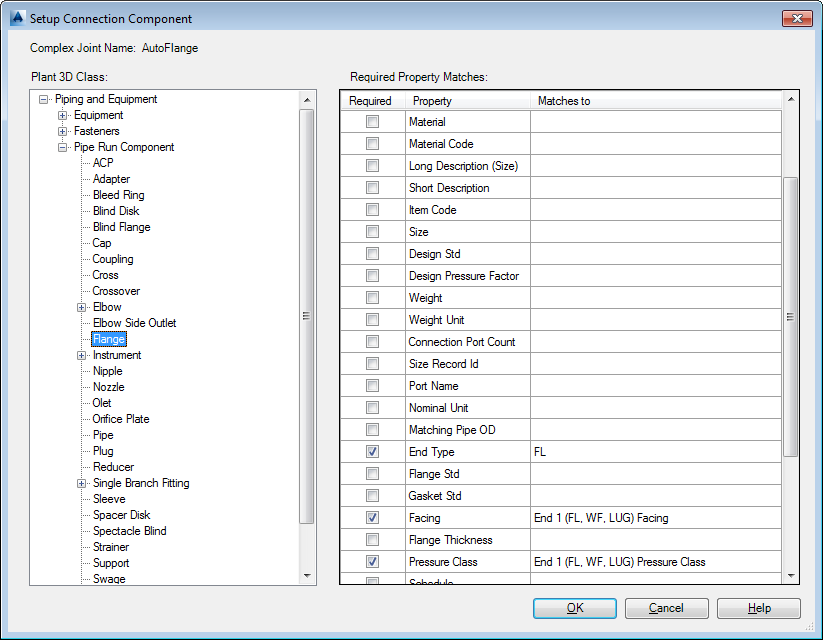The width and height of the screenshot is (823, 640).
Task: Open Help for this dialog
Action: [x=758, y=608]
